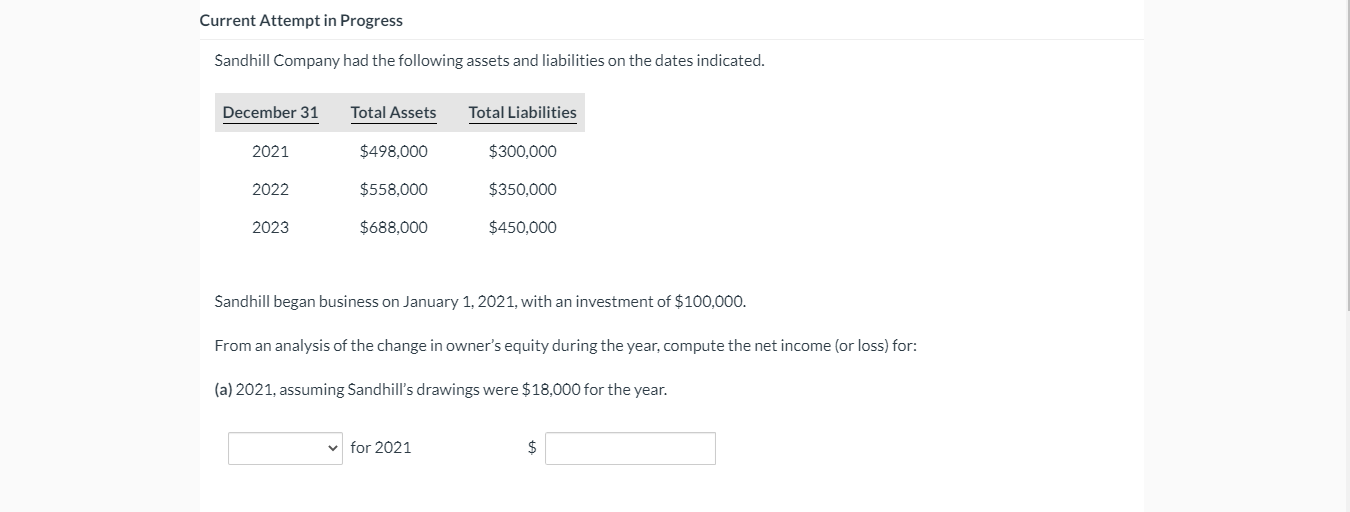Select the 2022 year row label

point(270,189)
